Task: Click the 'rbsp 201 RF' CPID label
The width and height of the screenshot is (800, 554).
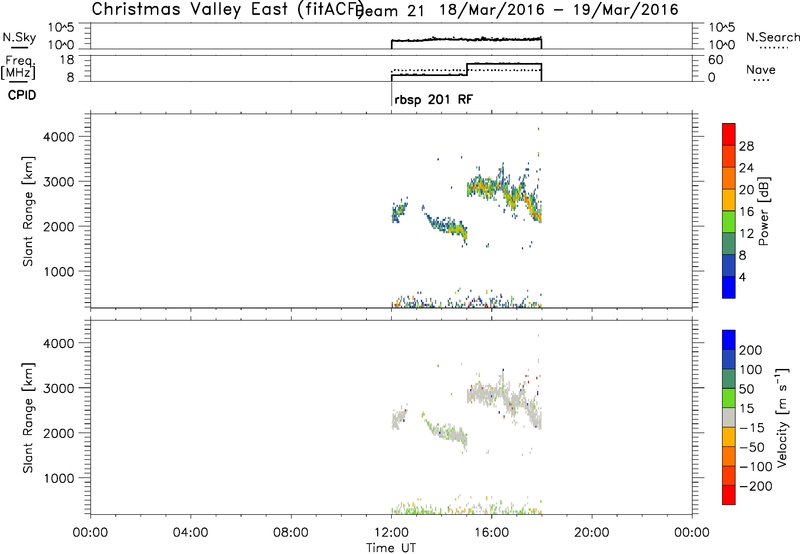Action: point(433,99)
